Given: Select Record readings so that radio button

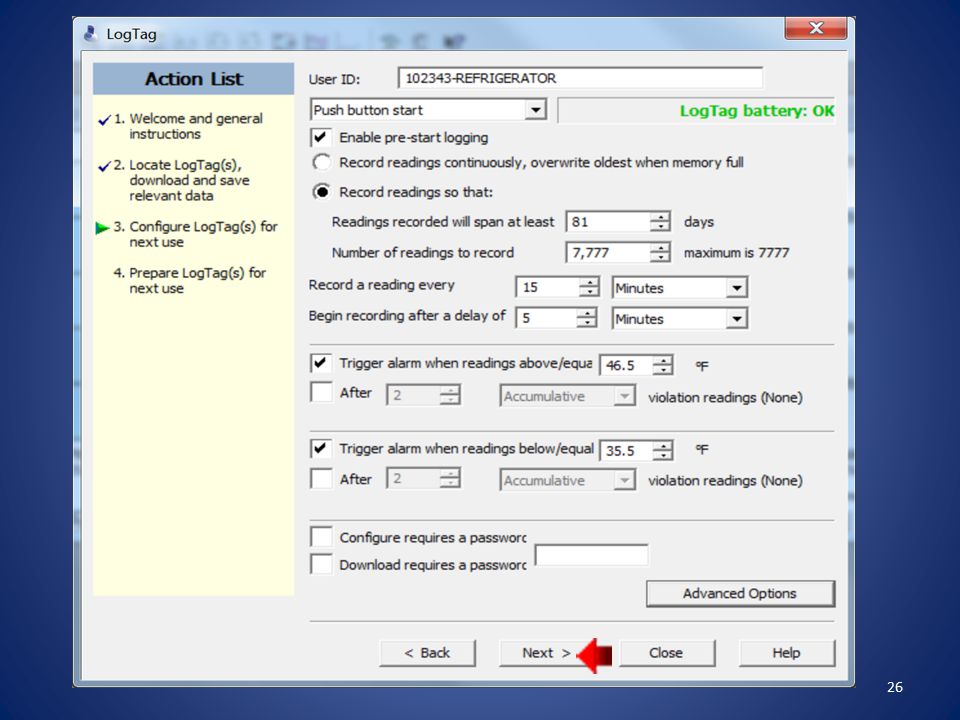Looking at the screenshot, I should (321, 192).
